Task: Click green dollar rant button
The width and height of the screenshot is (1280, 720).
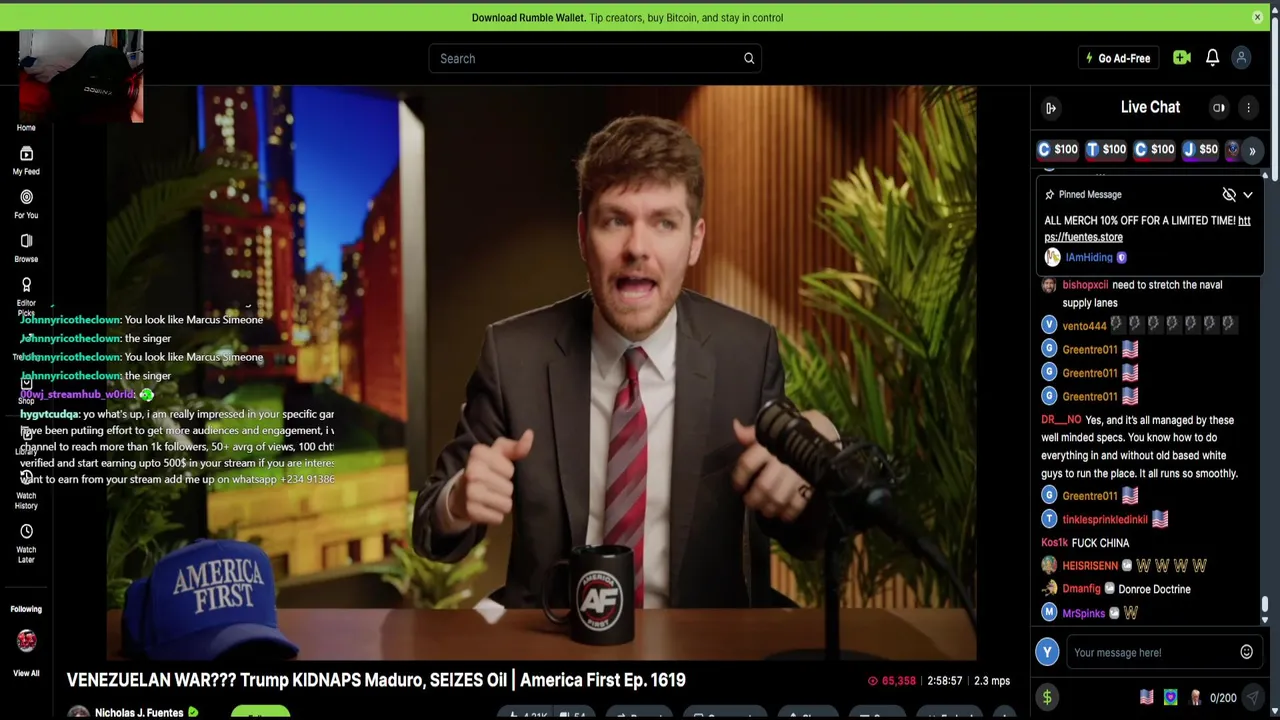Action: pos(1047,698)
